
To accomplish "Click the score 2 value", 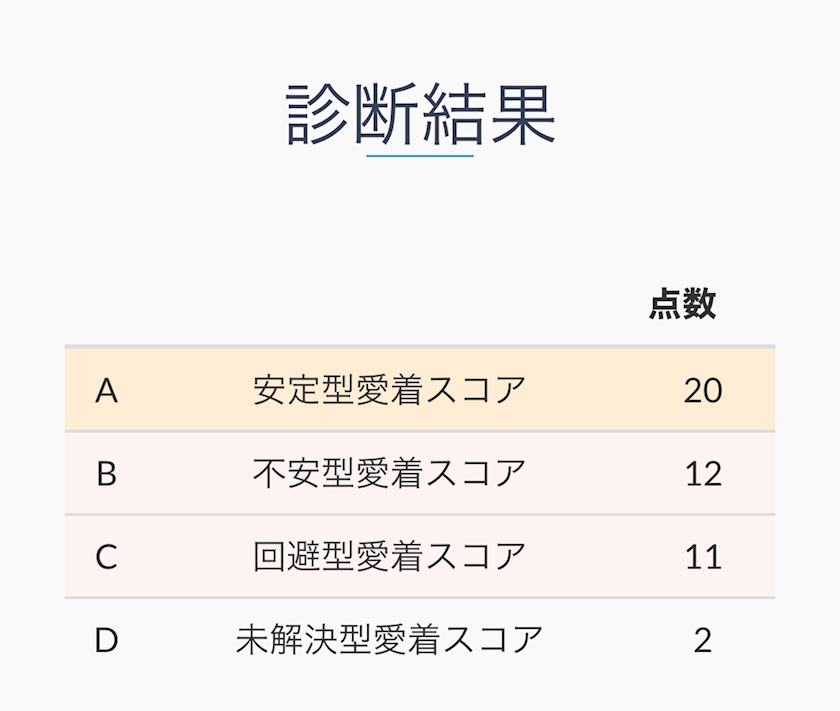I will coord(703,640).
